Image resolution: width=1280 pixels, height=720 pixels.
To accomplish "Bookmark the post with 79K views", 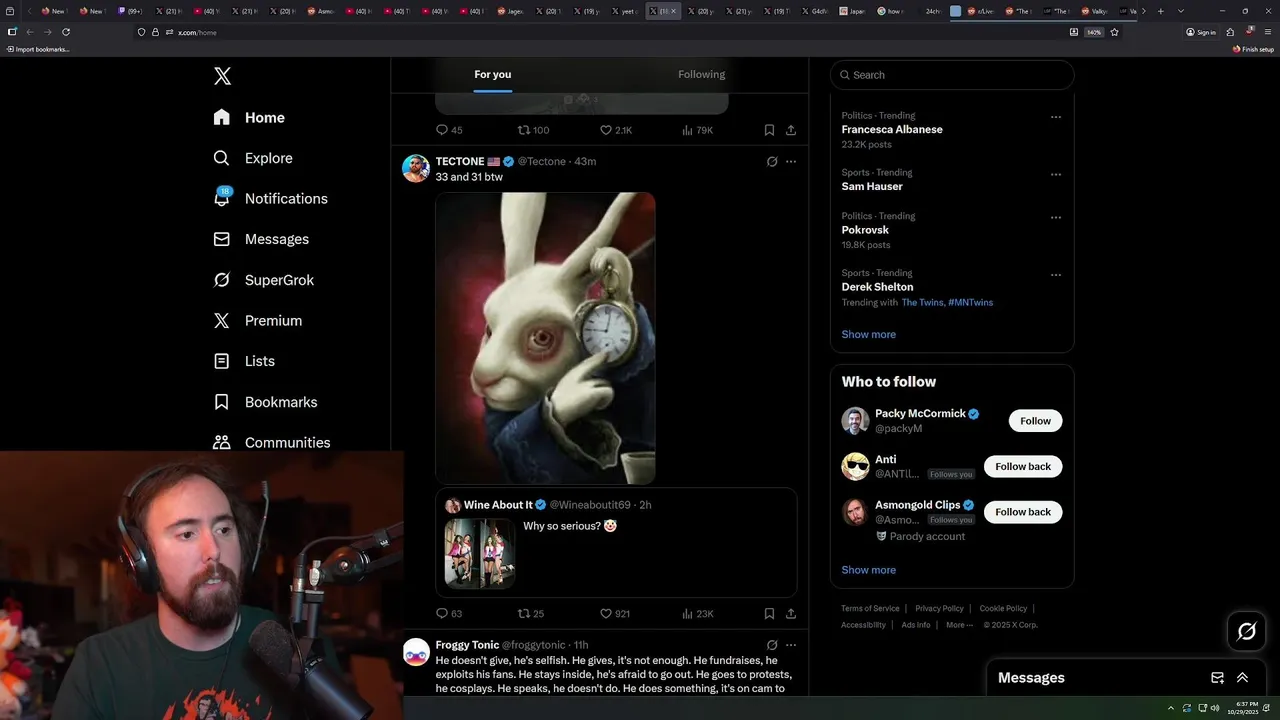I will point(769,130).
